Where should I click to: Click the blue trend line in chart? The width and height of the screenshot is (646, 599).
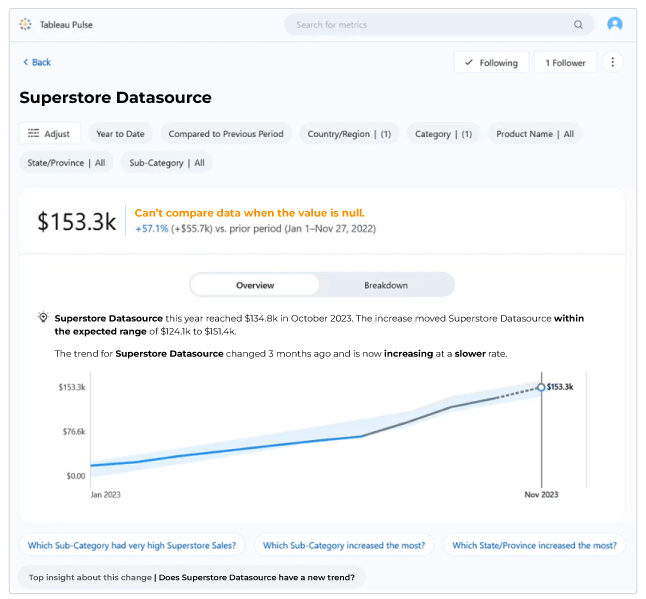point(227,450)
